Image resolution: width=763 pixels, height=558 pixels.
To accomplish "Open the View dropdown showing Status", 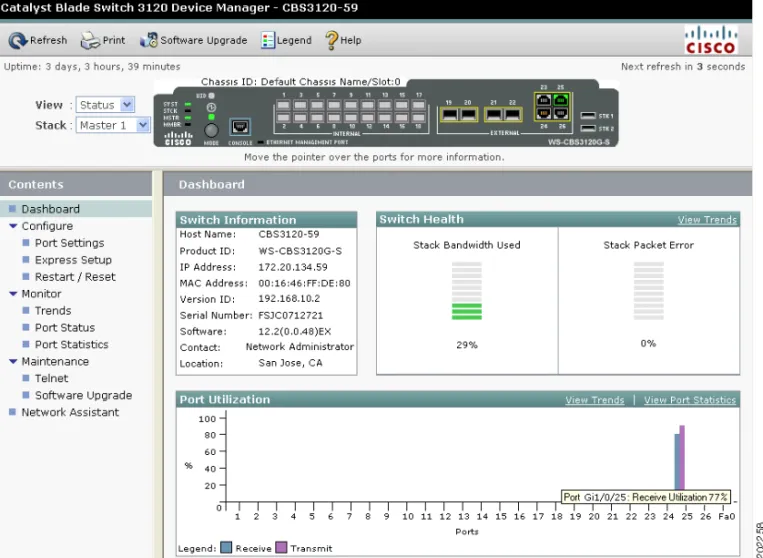I will [105, 105].
